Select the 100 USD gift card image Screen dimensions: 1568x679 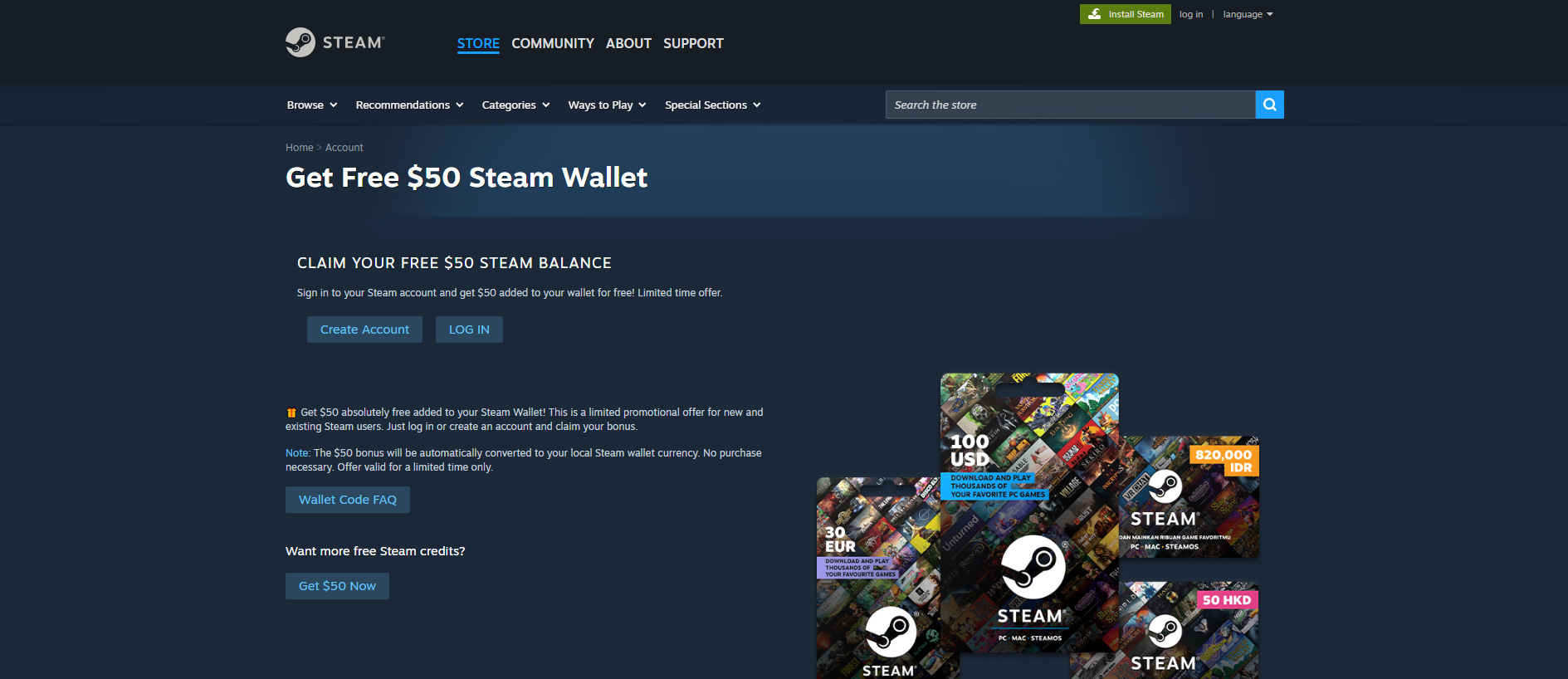click(1029, 511)
